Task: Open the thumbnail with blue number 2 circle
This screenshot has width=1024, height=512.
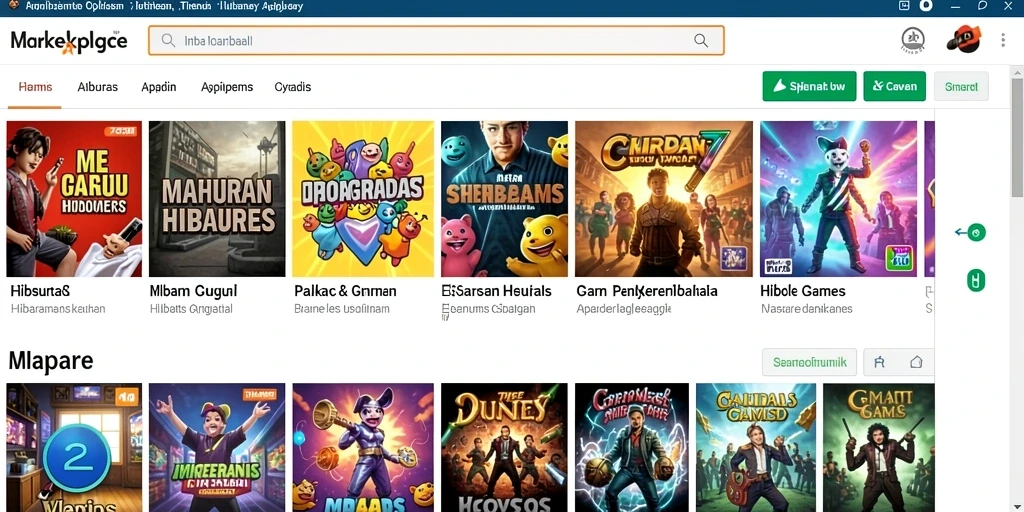Action: (74, 447)
